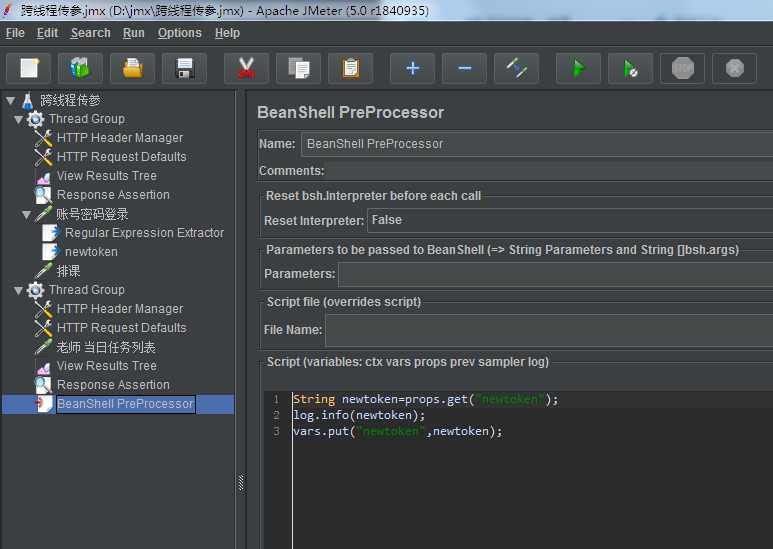Click the Toggle enable/disable icon
Image resolution: width=773 pixels, height=549 pixels.
point(516,68)
